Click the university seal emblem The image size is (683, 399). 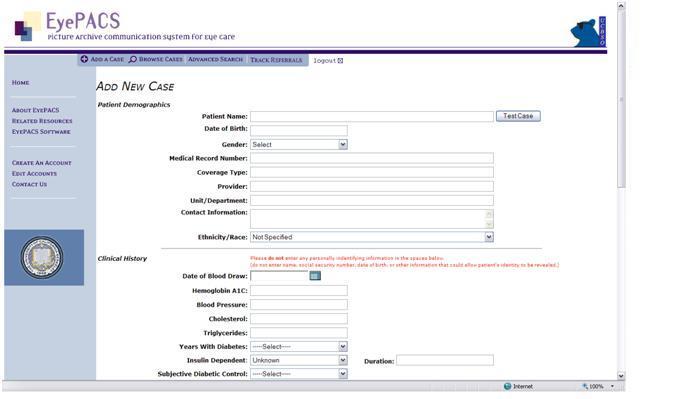tap(42, 258)
